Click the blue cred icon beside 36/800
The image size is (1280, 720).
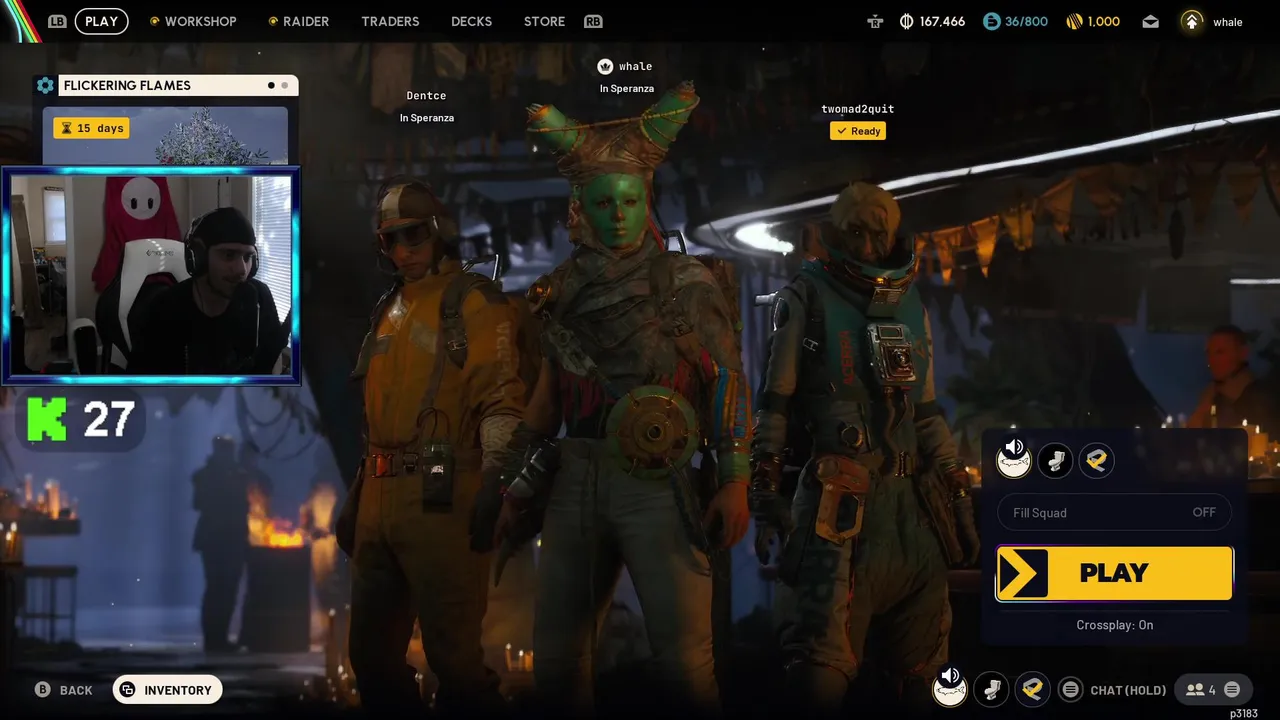(x=991, y=21)
